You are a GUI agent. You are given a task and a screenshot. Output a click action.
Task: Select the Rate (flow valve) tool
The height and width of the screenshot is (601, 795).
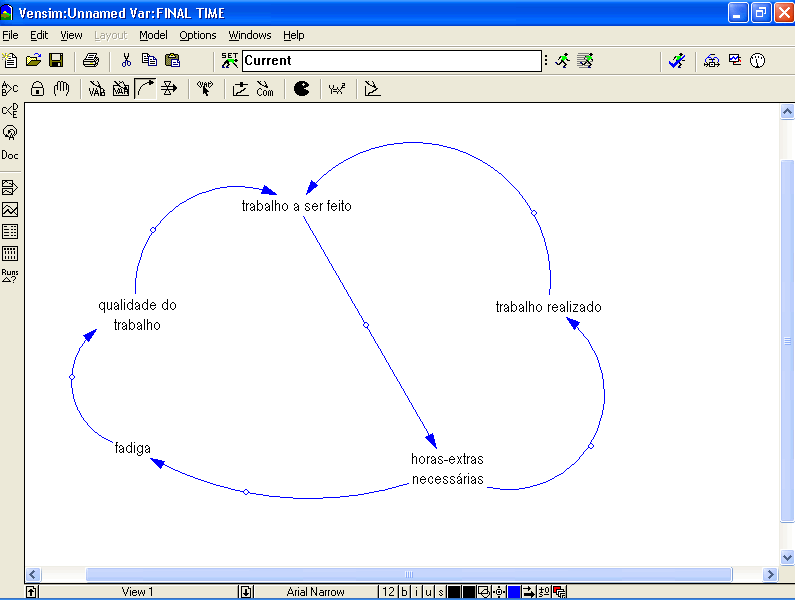169,89
